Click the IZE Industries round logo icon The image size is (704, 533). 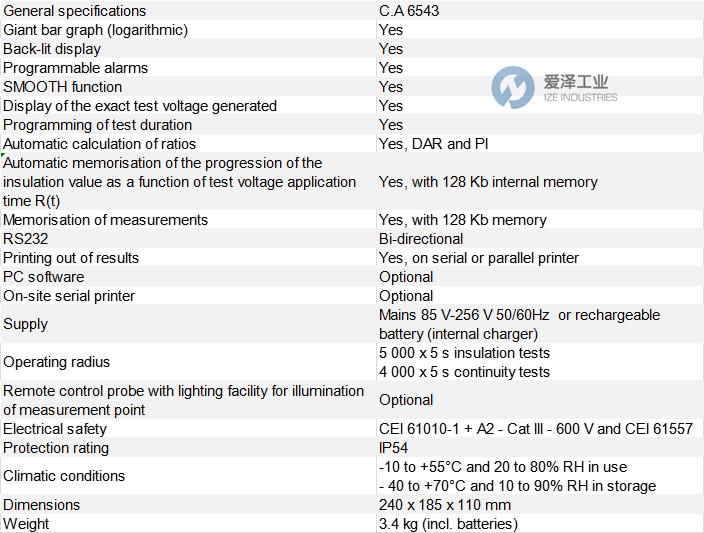(x=512, y=88)
